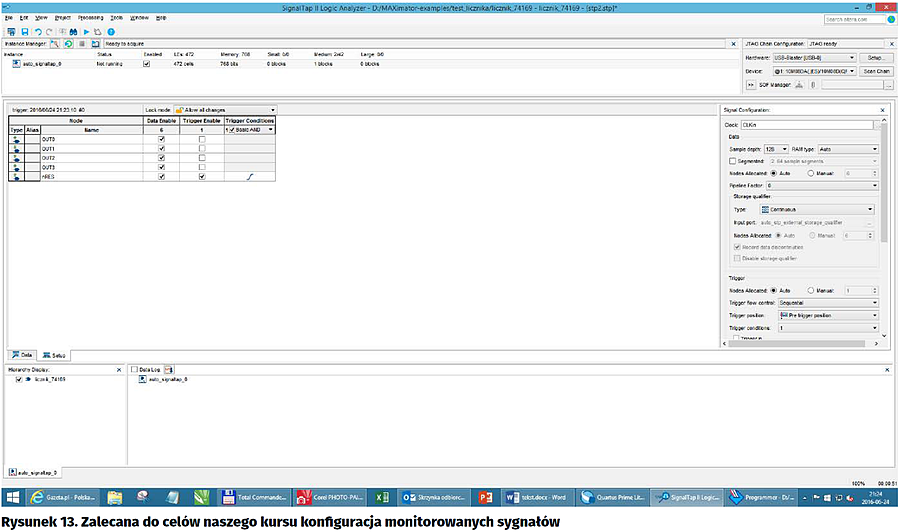Open the Processing menu
The image size is (900, 532).
click(x=90, y=18)
